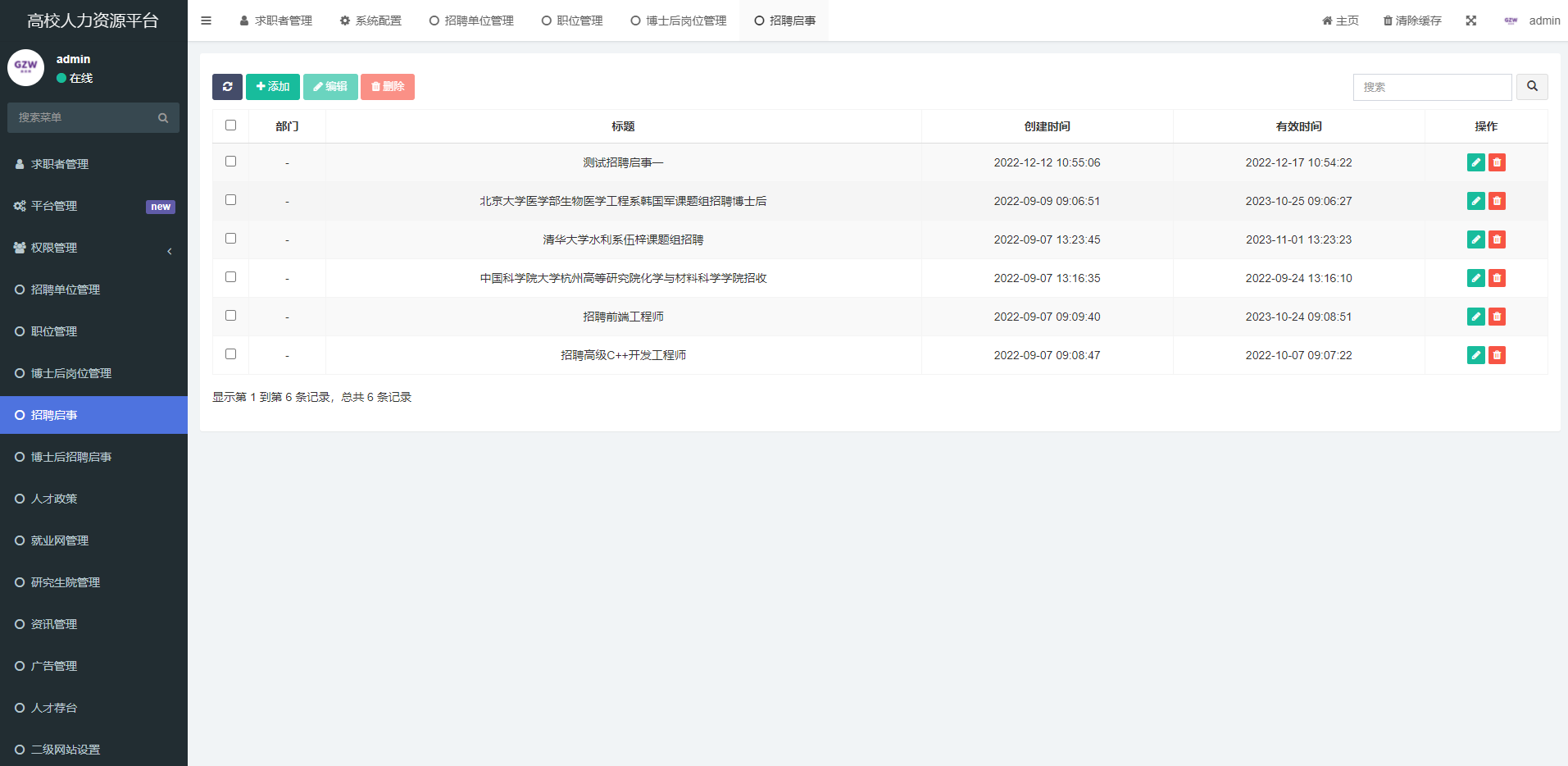The image size is (1568, 766).
Task: Switch to the 职位管理 top tab
Action: click(x=572, y=21)
